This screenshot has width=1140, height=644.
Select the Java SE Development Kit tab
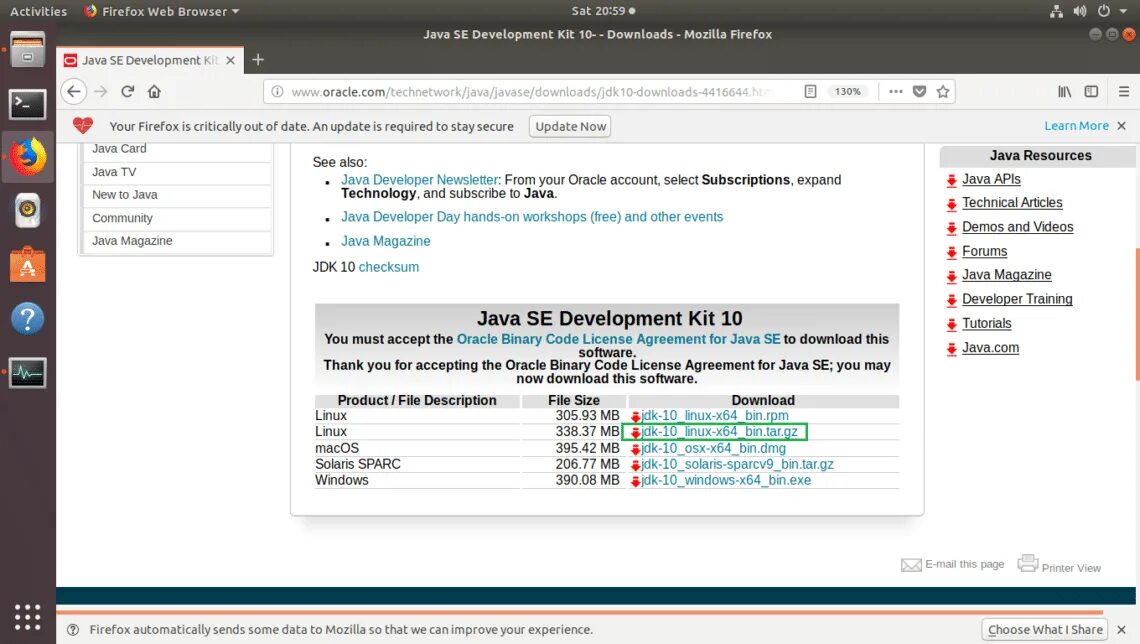pos(150,60)
